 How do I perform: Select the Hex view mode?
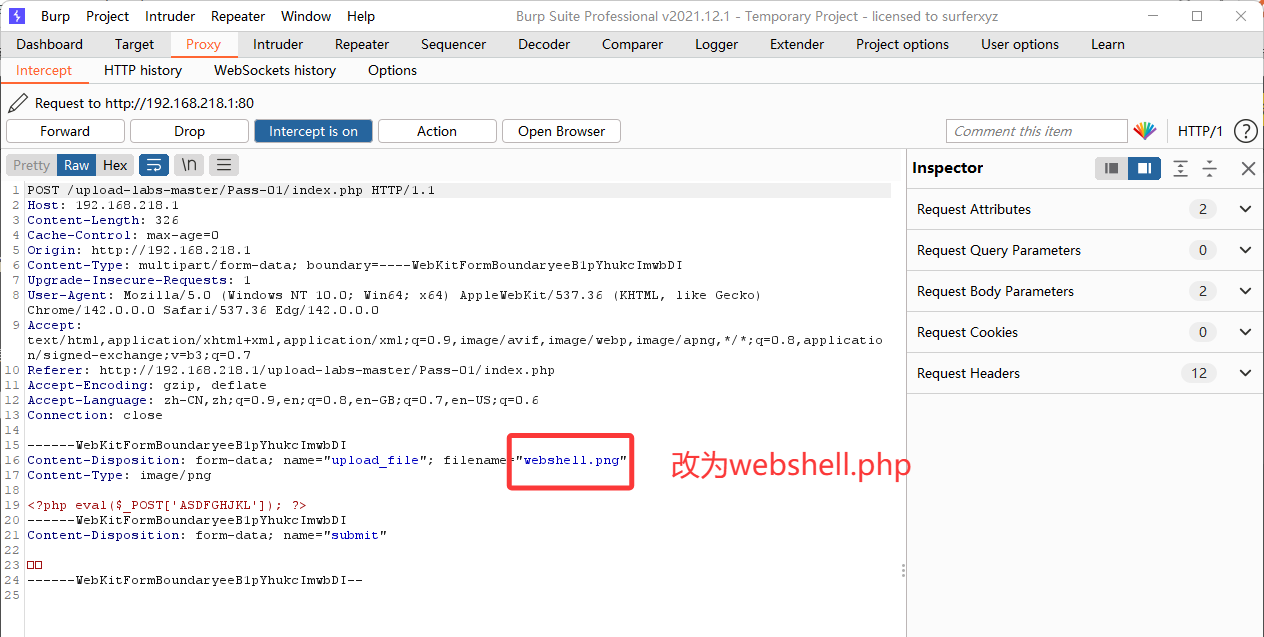[115, 165]
